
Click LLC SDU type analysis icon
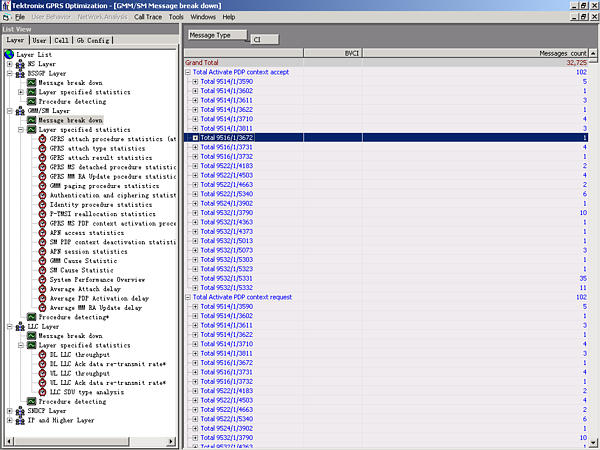(x=42, y=392)
